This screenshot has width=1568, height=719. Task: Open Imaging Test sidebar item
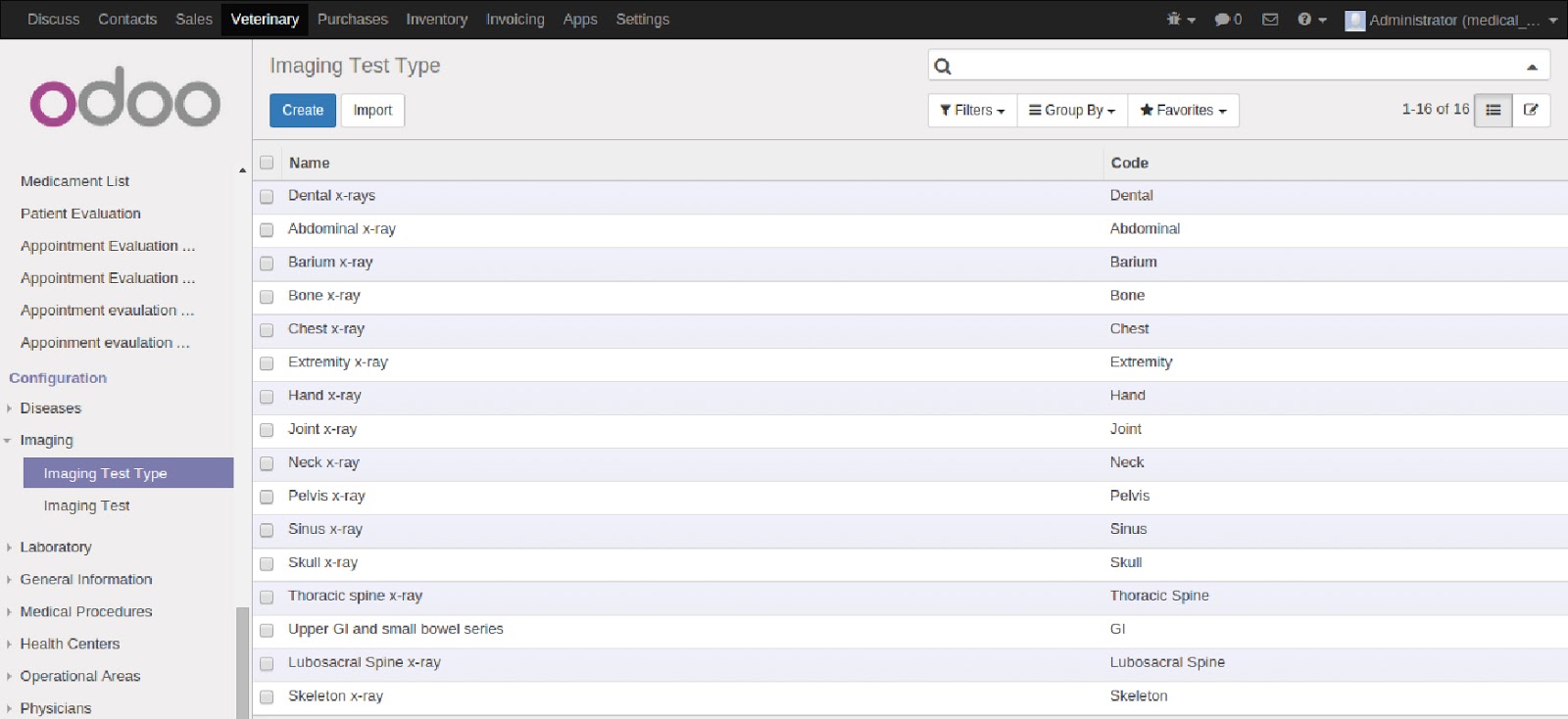(86, 505)
